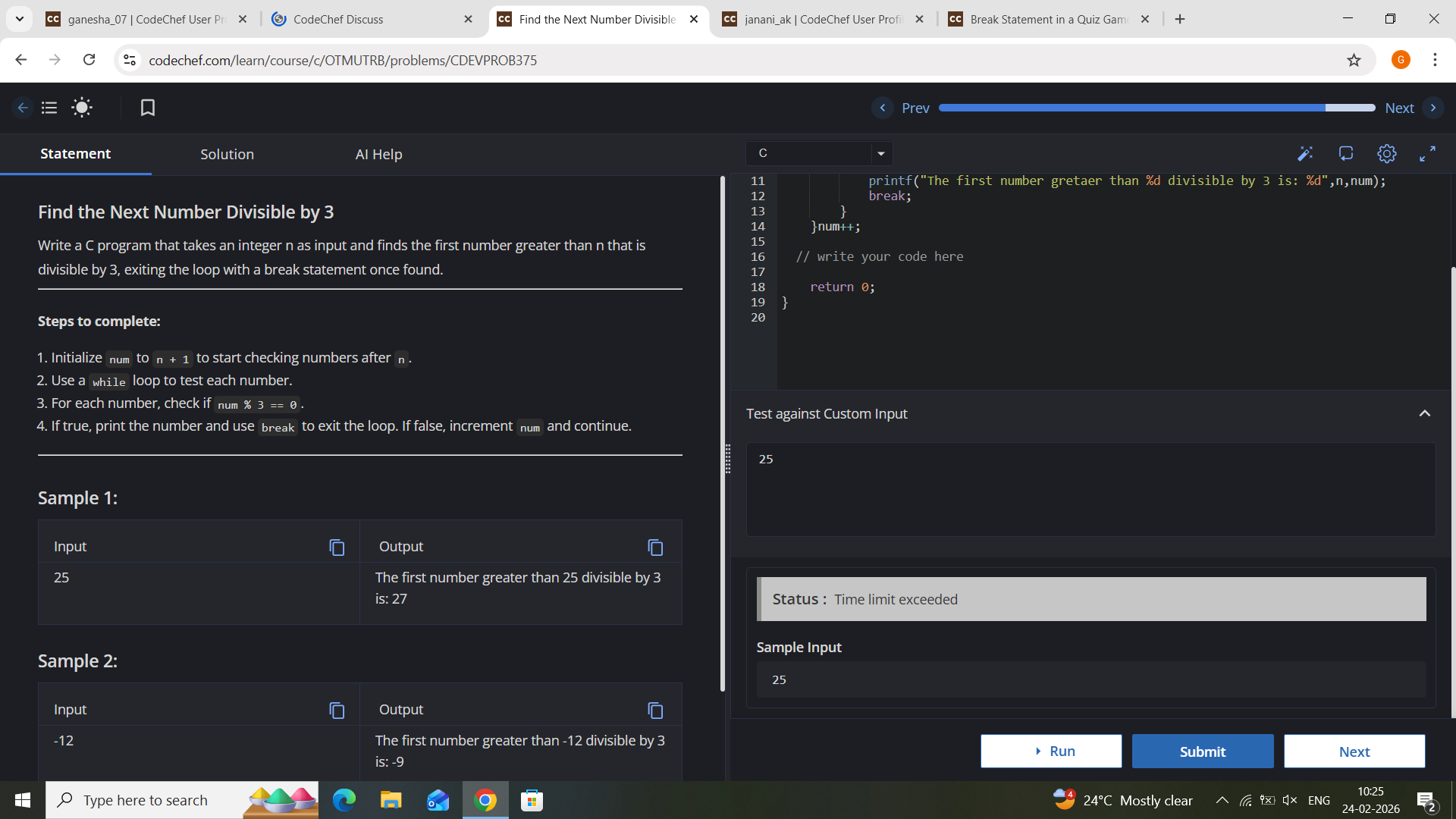1456x819 pixels.
Task: Click the custom input text field
Action: click(1090, 489)
